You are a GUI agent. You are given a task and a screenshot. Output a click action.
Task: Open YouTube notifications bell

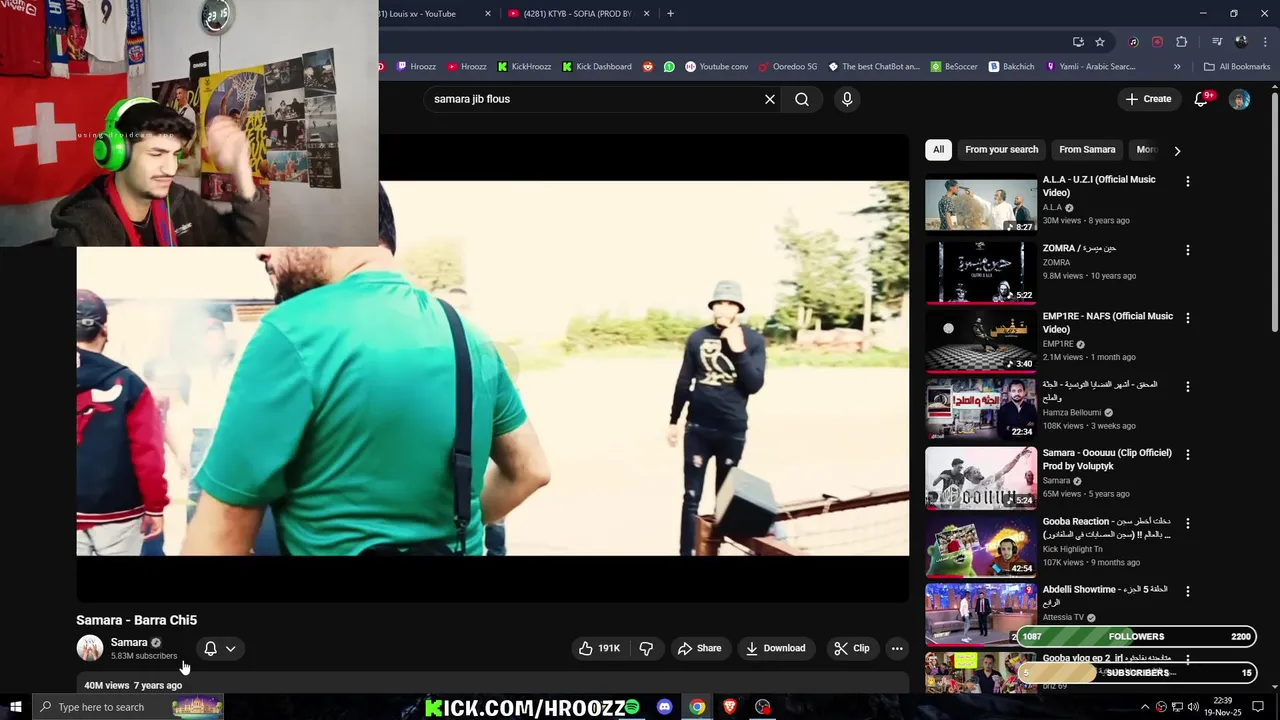[x=1203, y=99]
